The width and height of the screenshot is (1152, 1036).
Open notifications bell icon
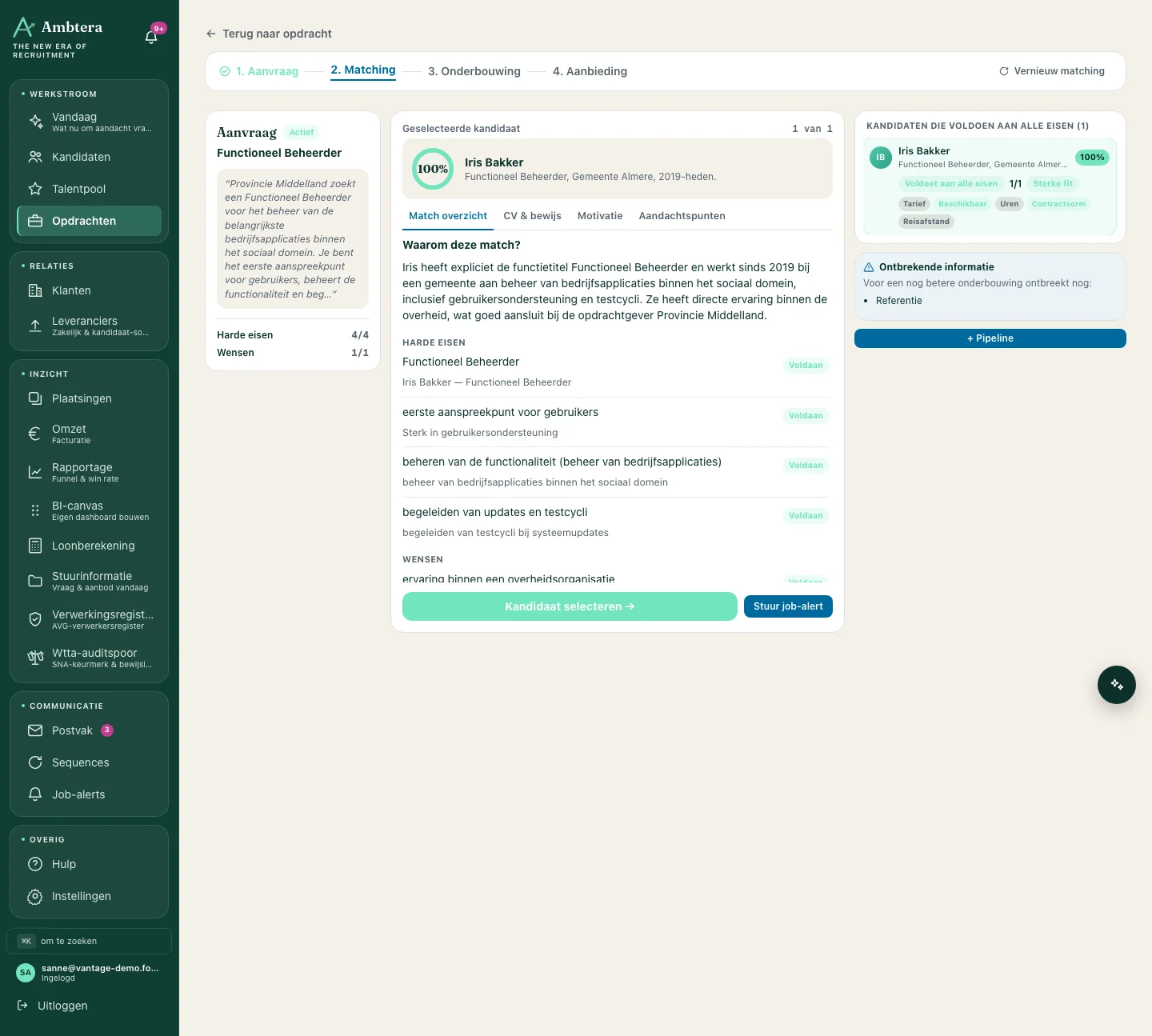[151, 37]
